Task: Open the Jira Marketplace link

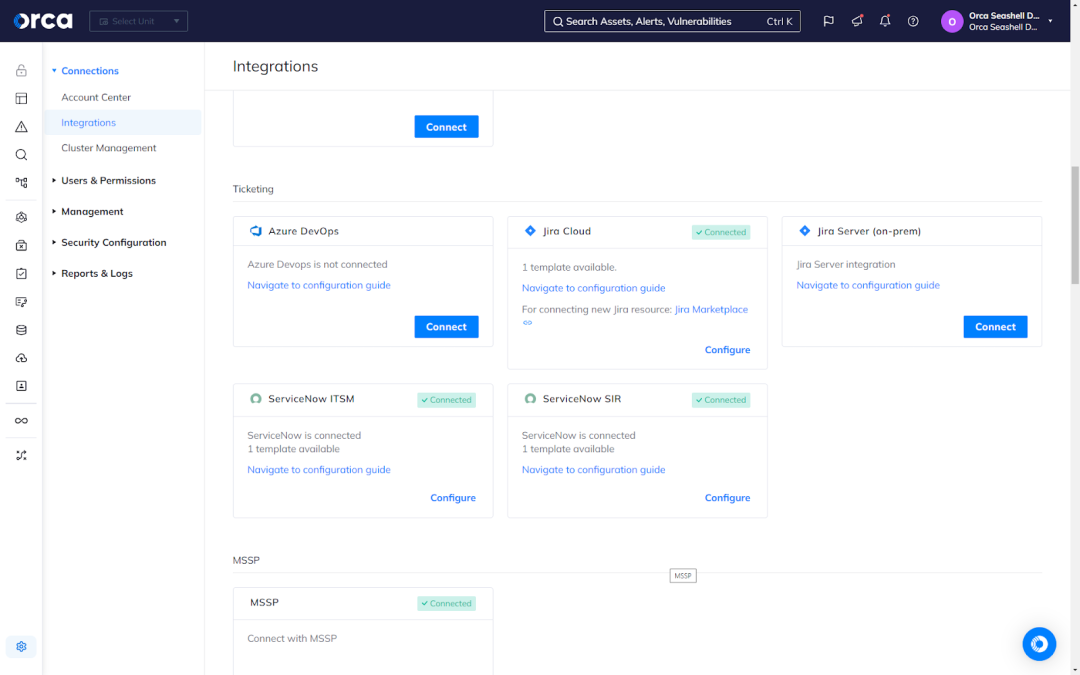Action: pos(712,309)
